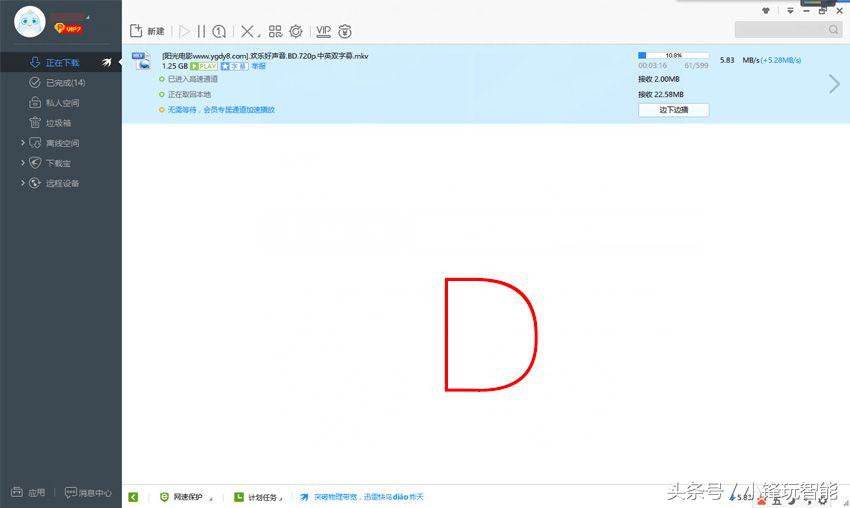This screenshot has height=508, width=850.
Task: Click the 已完成 checkmark icon
Action: click(x=35, y=82)
